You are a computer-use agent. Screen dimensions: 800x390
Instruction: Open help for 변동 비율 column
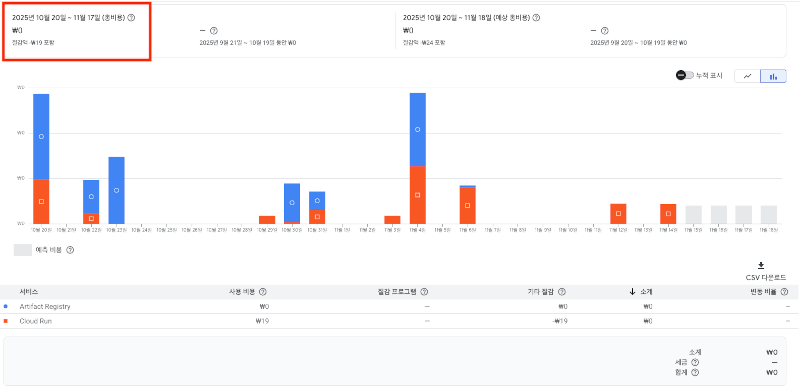(x=784, y=292)
